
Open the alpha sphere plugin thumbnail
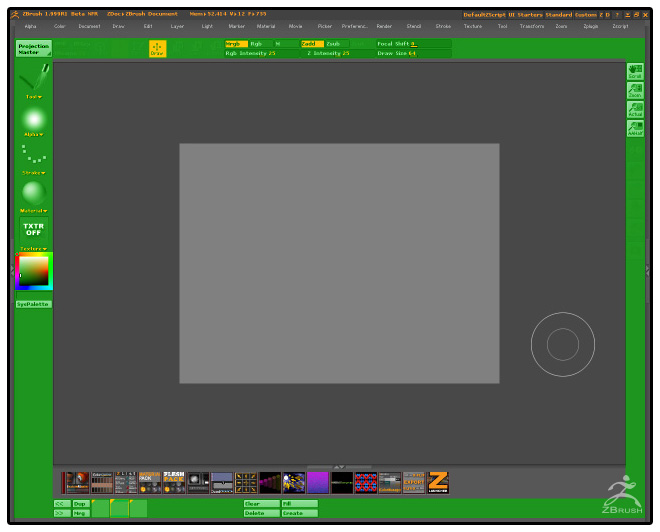pos(198,482)
